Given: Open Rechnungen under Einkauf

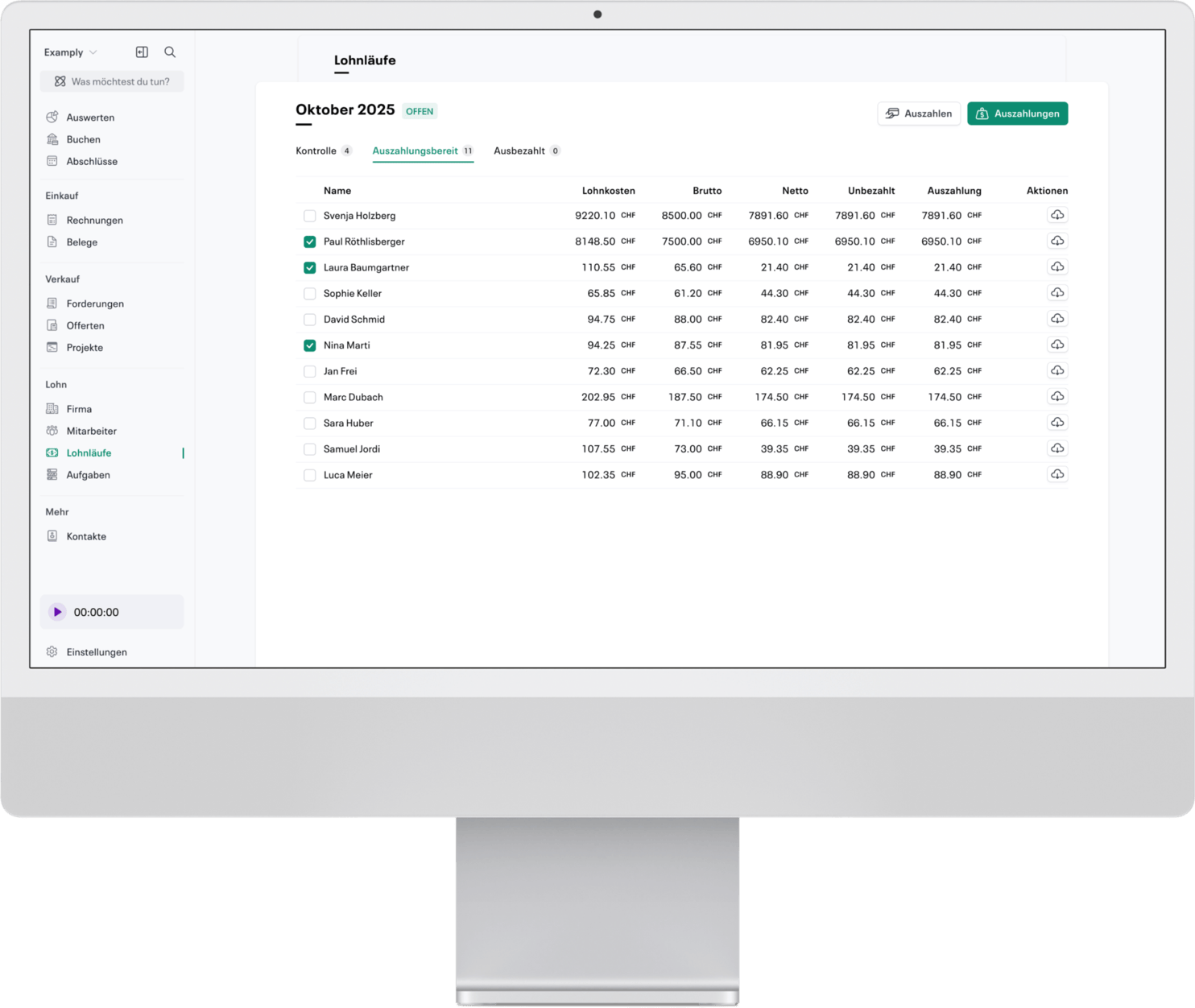Looking at the screenshot, I should coord(94,220).
